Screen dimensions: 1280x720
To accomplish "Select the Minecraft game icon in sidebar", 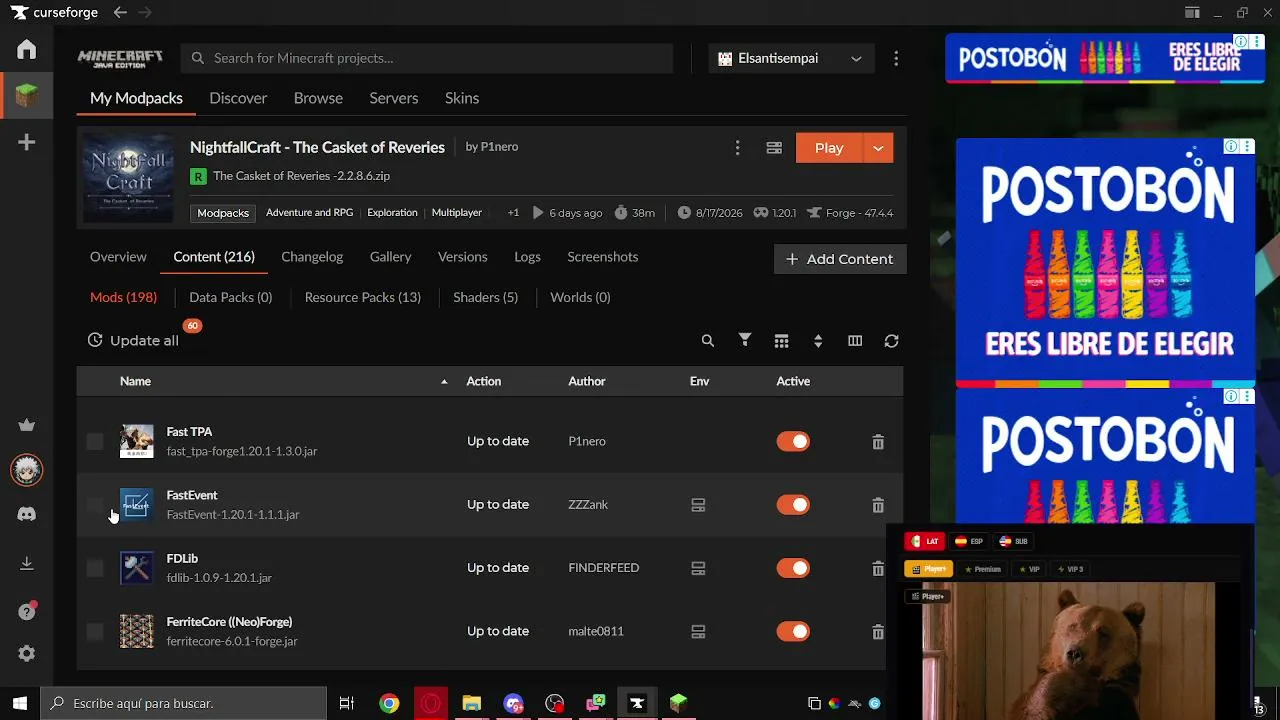I will [x=27, y=96].
